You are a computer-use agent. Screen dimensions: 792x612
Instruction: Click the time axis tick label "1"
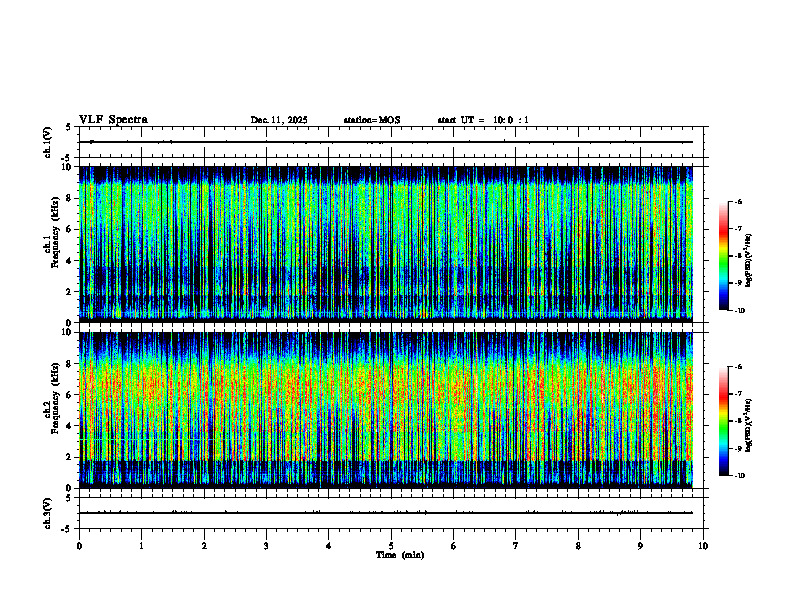tap(141, 546)
